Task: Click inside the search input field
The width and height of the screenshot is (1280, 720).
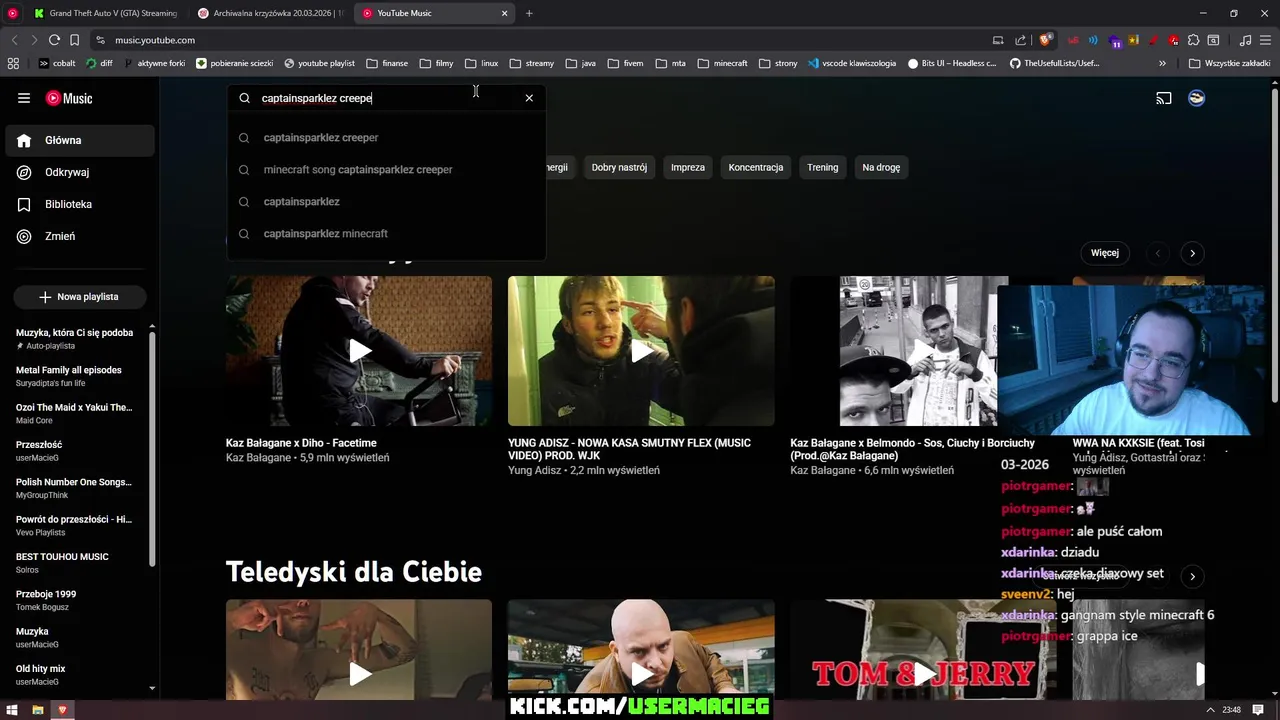Action: (385, 98)
